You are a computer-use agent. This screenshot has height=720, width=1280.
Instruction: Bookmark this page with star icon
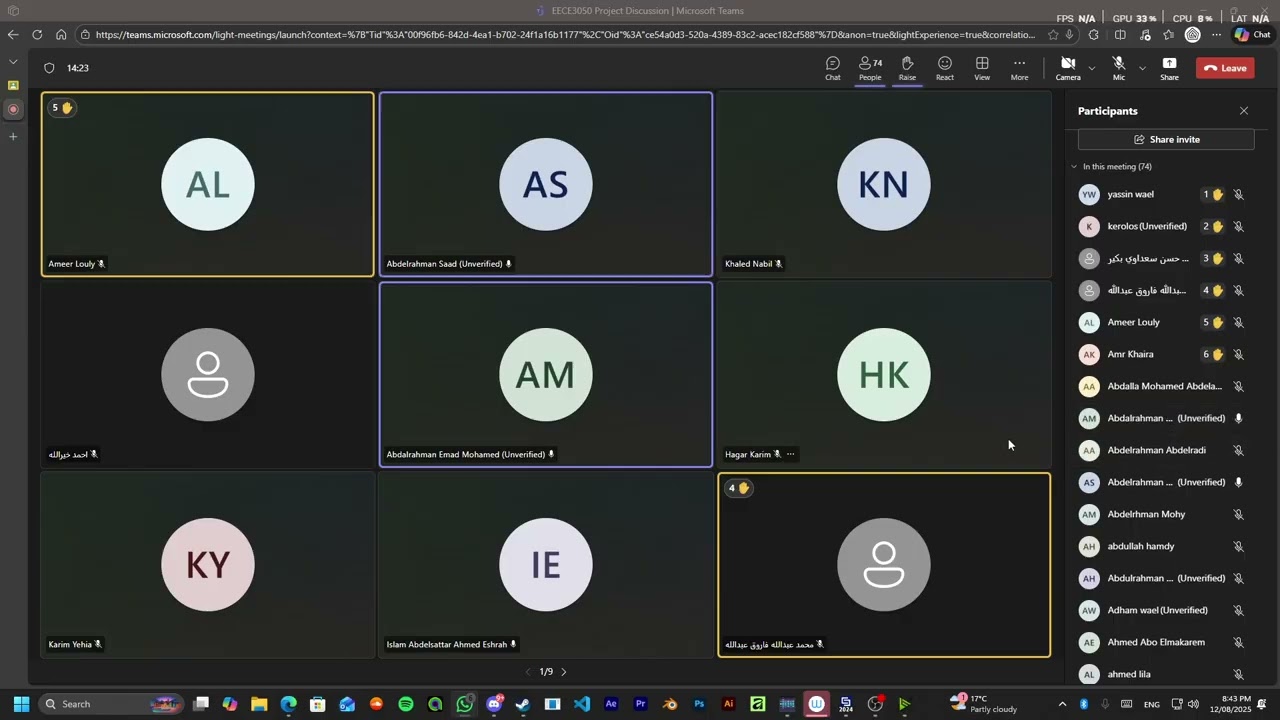(1053, 34)
